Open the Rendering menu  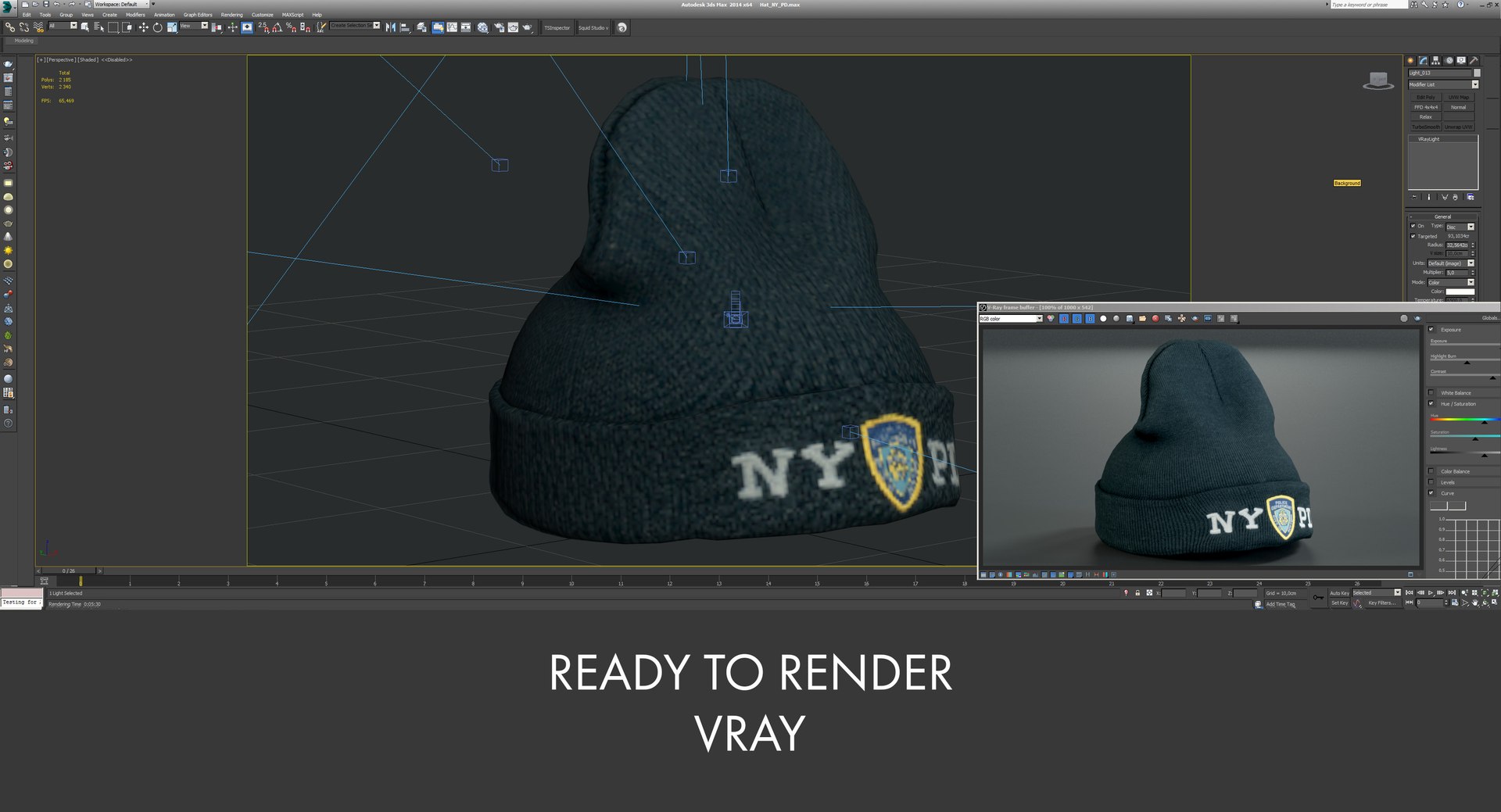tap(231, 15)
